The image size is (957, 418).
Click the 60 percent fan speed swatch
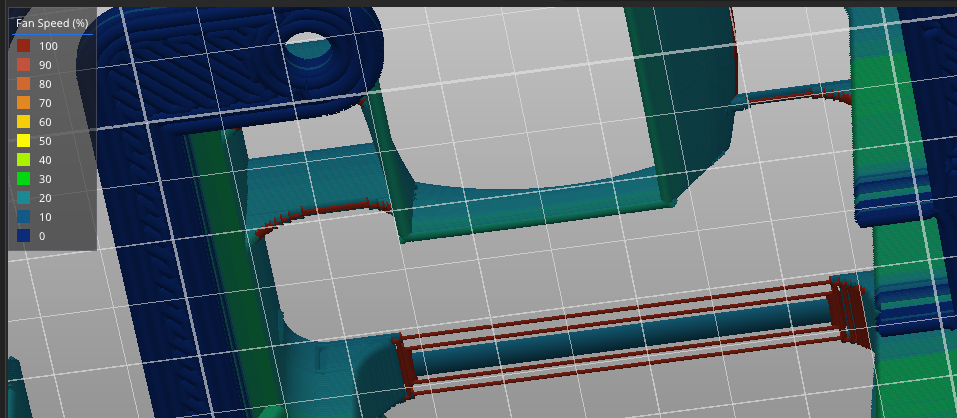23,121
